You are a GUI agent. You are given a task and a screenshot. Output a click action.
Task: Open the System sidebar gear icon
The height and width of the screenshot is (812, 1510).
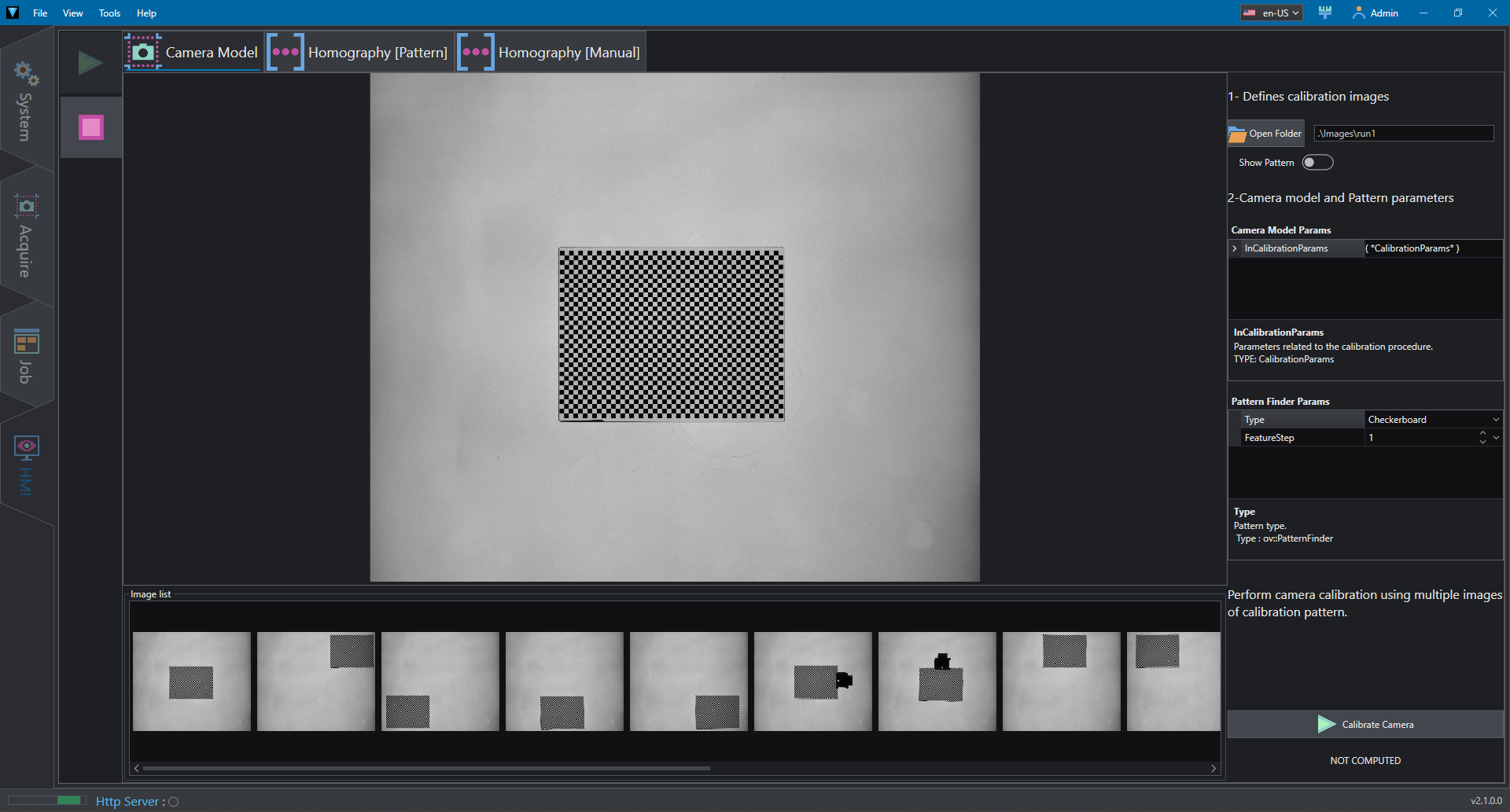[x=26, y=73]
